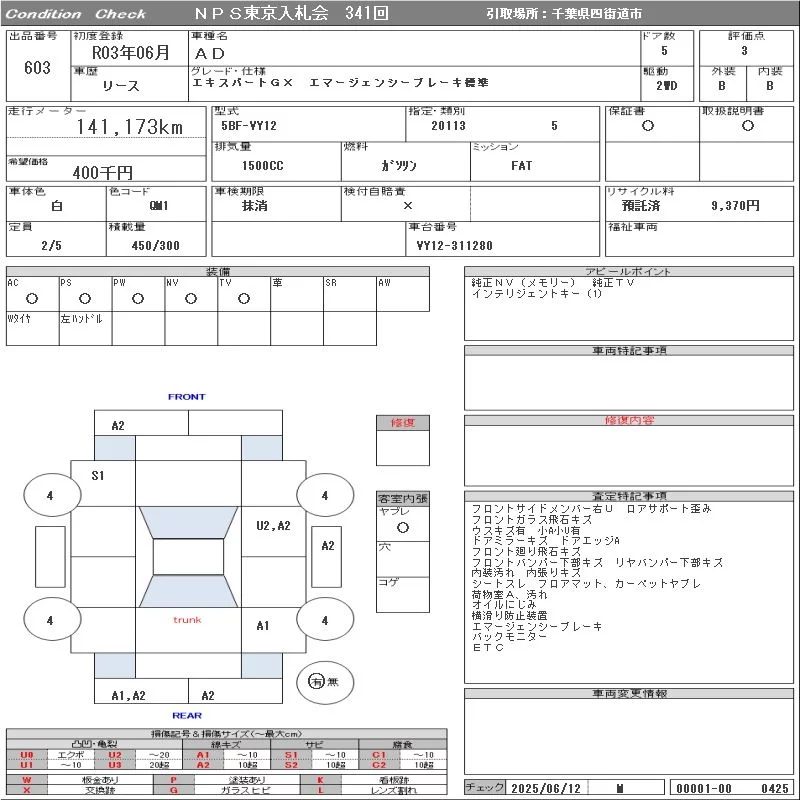Click the circle mark under AC
The height and width of the screenshot is (800, 800).
coord(32,298)
